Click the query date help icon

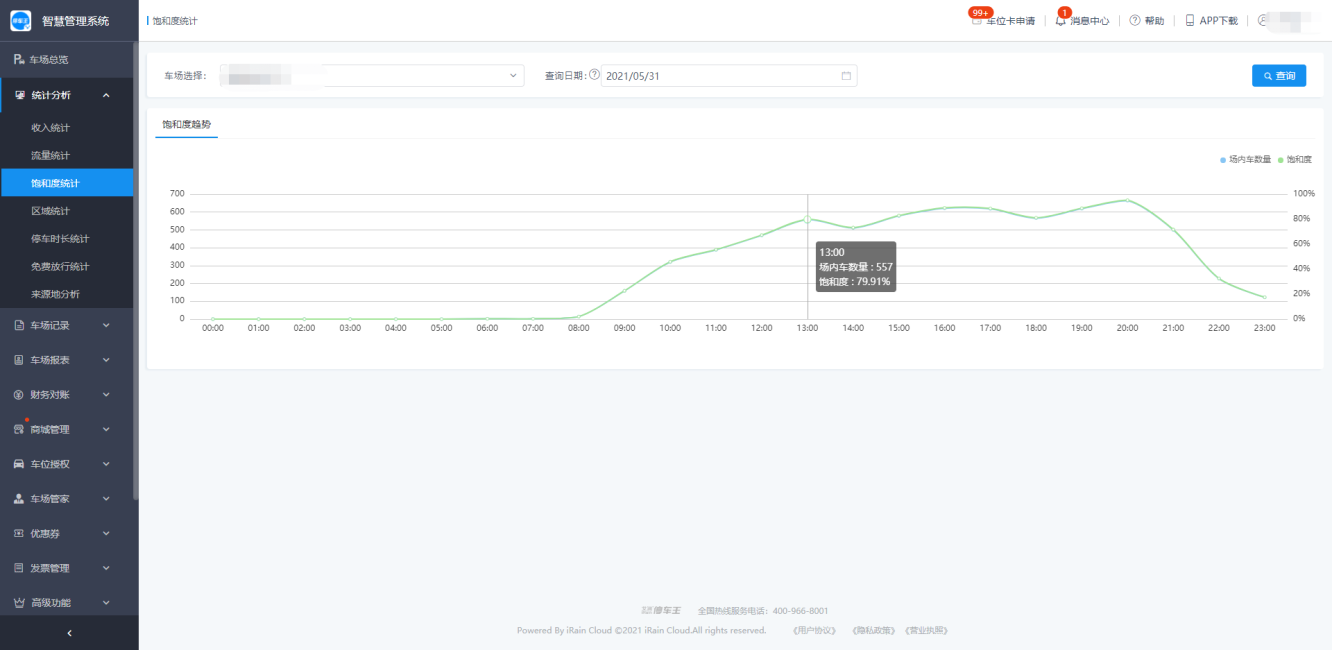pyautogui.click(x=594, y=75)
